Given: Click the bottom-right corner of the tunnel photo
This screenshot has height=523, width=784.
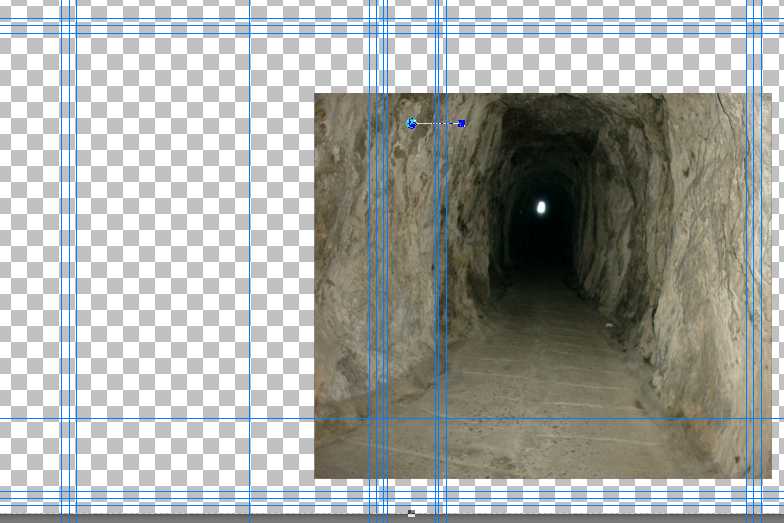Looking at the screenshot, I should [x=770, y=477].
